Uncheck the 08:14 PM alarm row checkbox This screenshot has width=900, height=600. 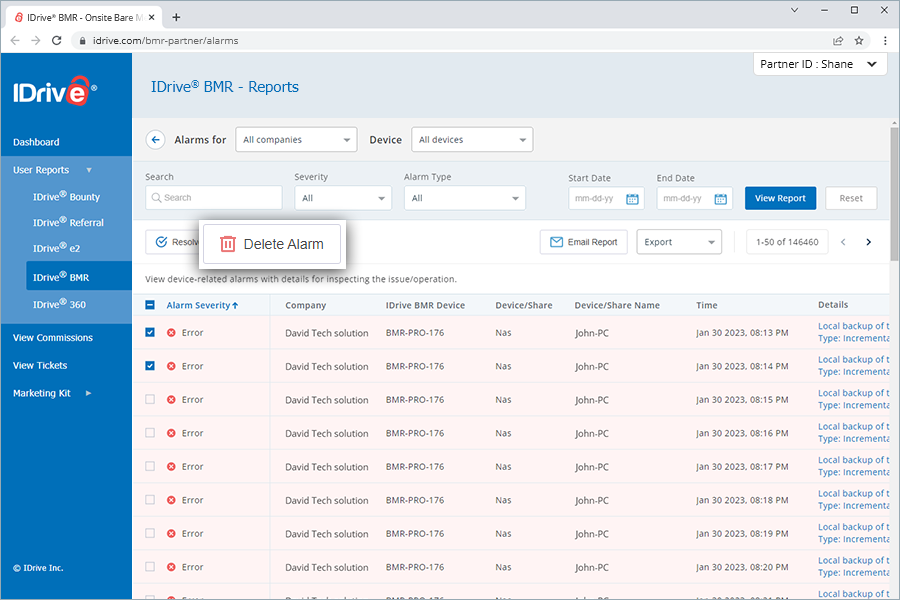150,366
